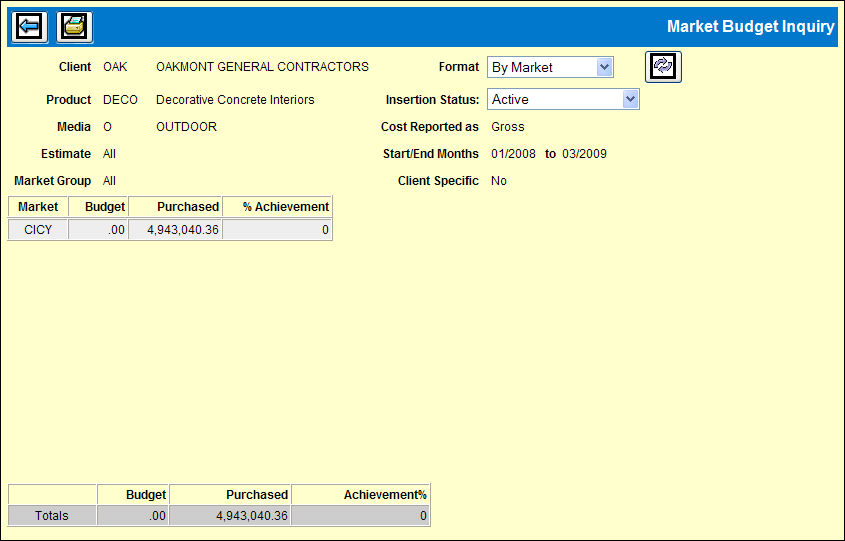Click the media value OUTDOOR
The height and width of the screenshot is (541, 845).
click(x=186, y=127)
